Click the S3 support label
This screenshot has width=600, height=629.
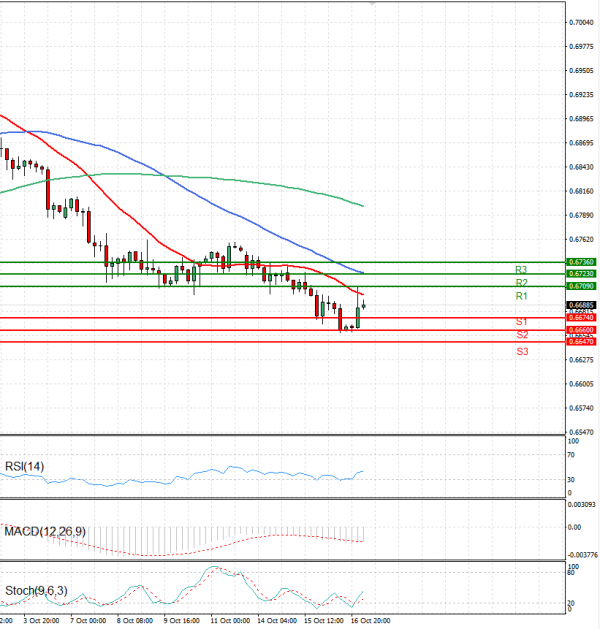coord(522,351)
